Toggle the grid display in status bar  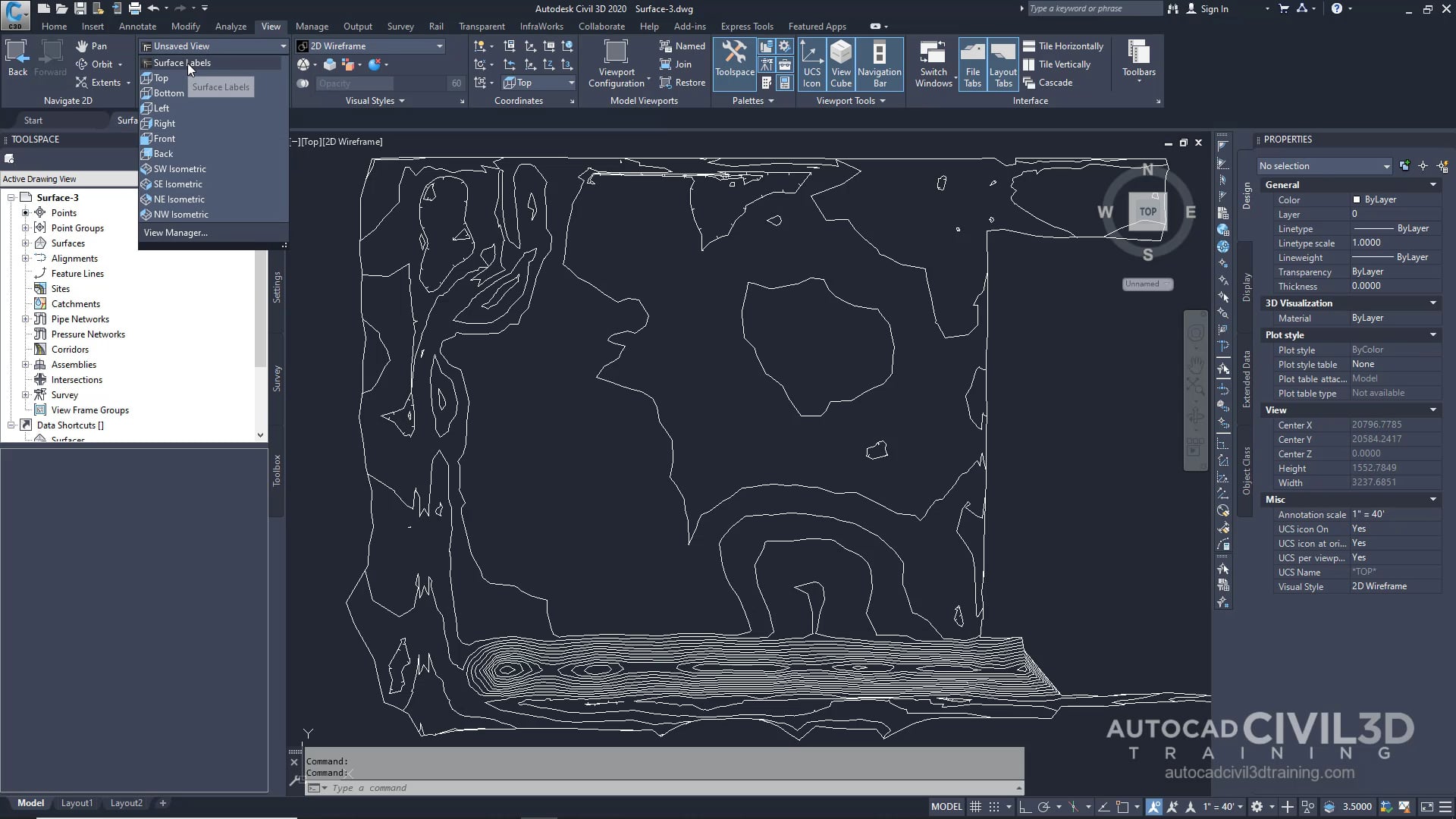click(976, 807)
